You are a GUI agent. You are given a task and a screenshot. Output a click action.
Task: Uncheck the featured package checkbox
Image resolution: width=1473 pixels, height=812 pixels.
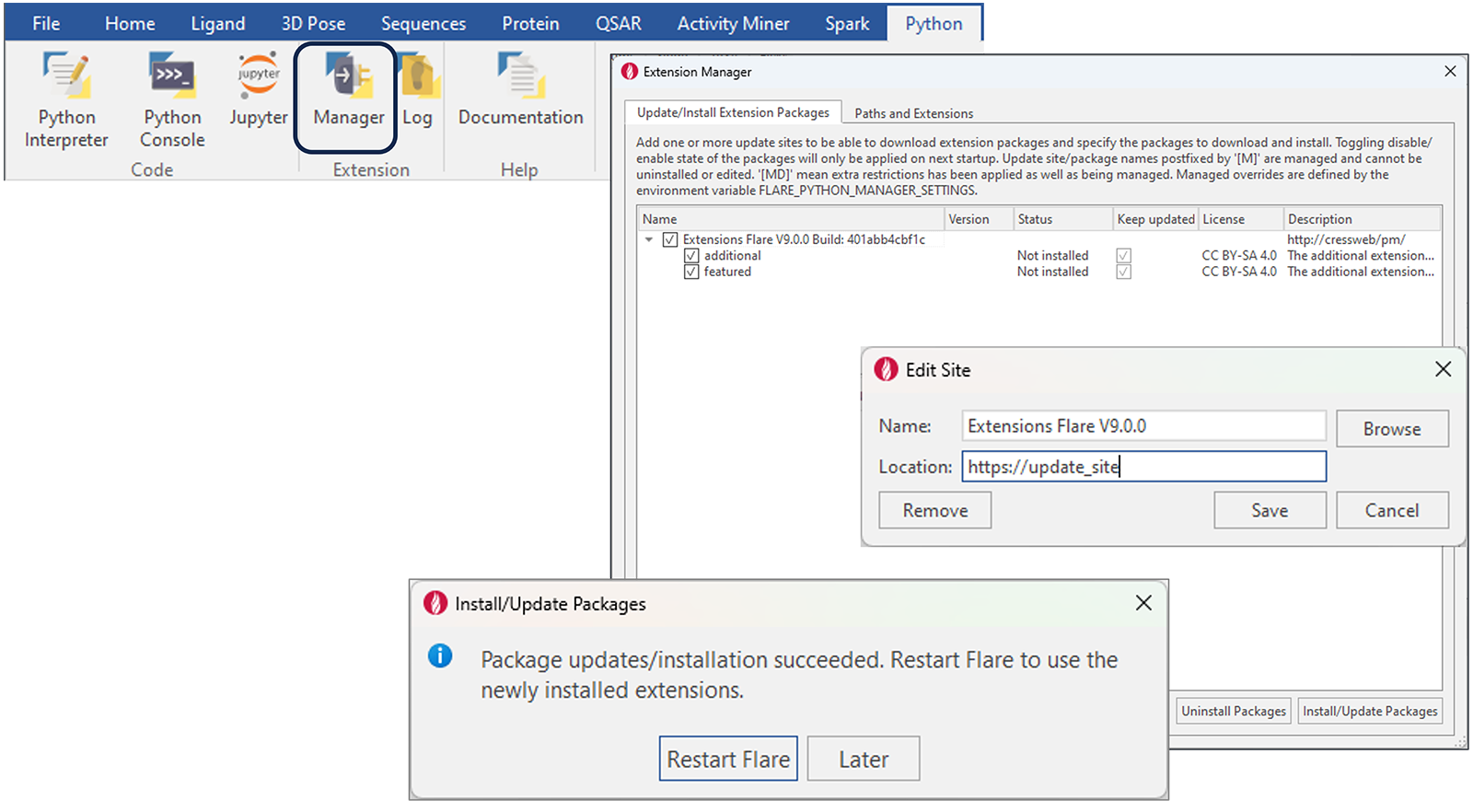click(x=691, y=272)
